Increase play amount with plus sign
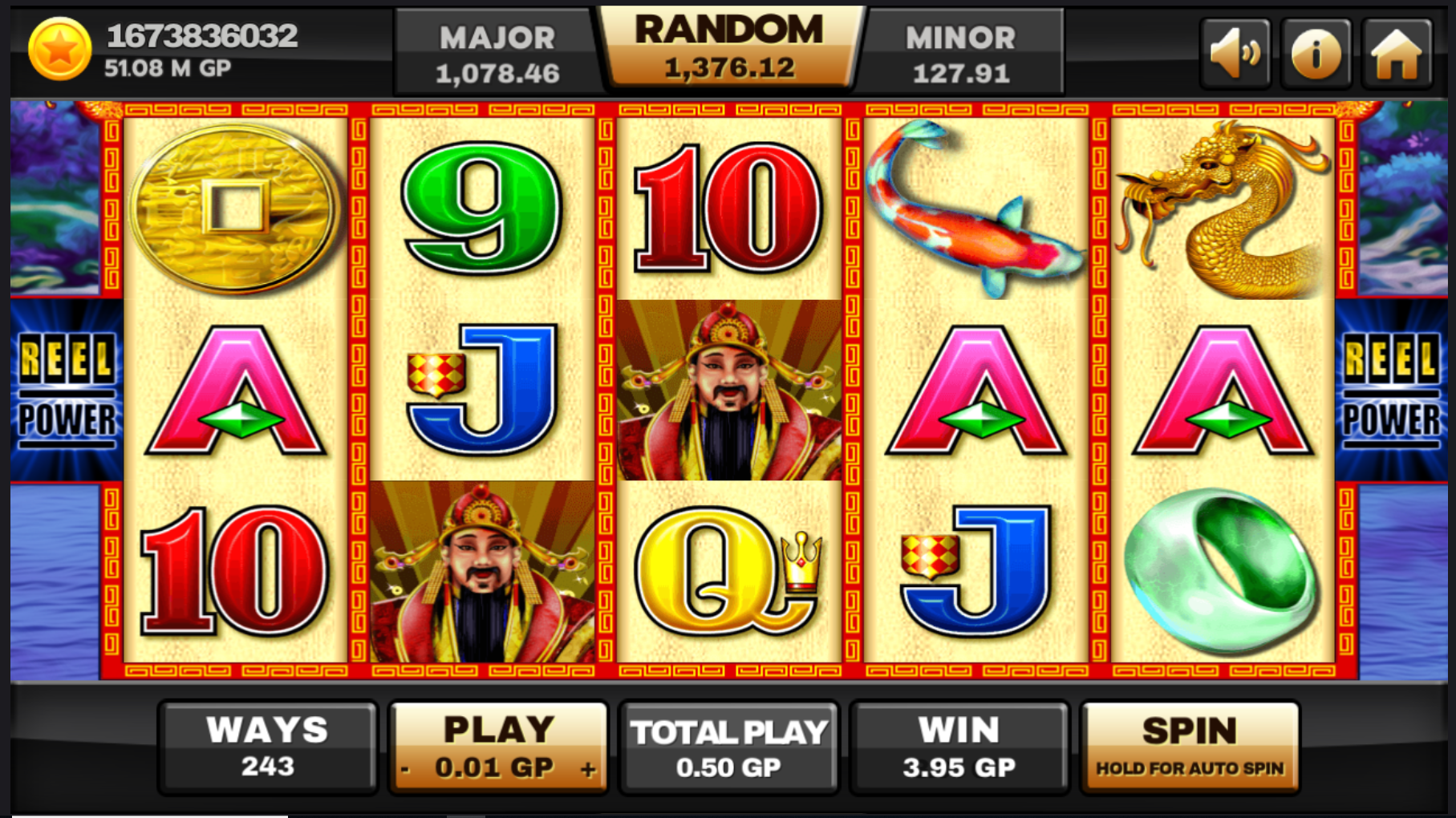The width and height of the screenshot is (1456, 818). pyautogui.click(x=588, y=769)
